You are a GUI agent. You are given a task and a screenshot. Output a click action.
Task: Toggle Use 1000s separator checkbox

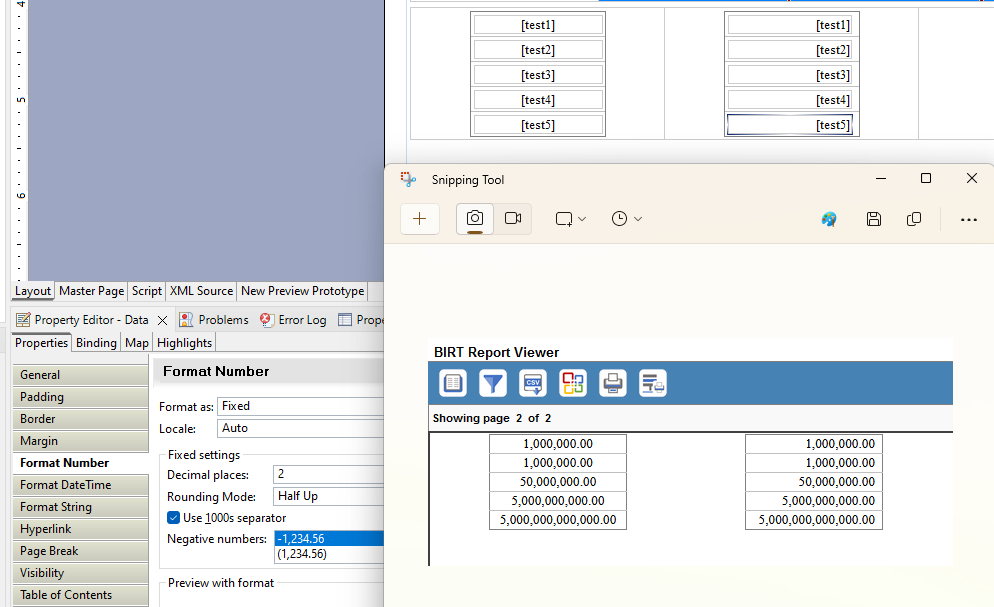point(173,518)
